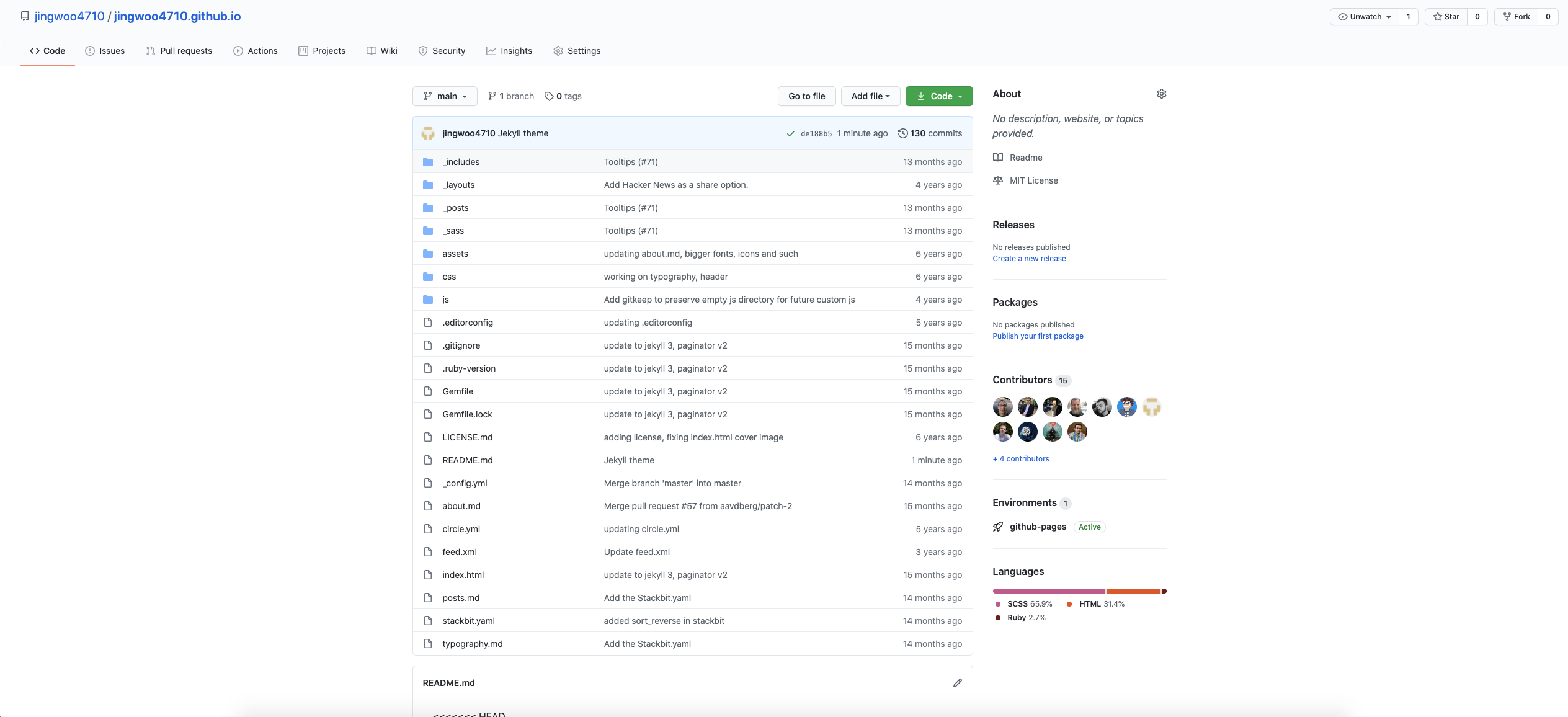The height and width of the screenshot is (717, 1568).
Task: Click the pink SCSS language color dot
Action: coord(997,604)
